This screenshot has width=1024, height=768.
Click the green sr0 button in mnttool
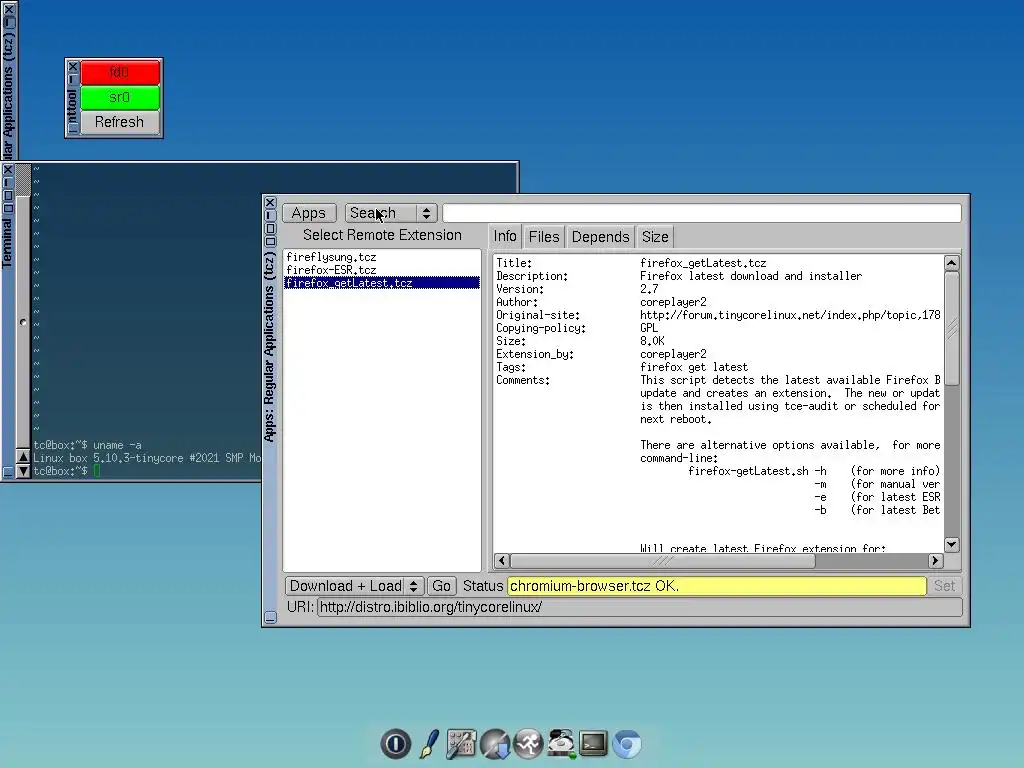120,97
